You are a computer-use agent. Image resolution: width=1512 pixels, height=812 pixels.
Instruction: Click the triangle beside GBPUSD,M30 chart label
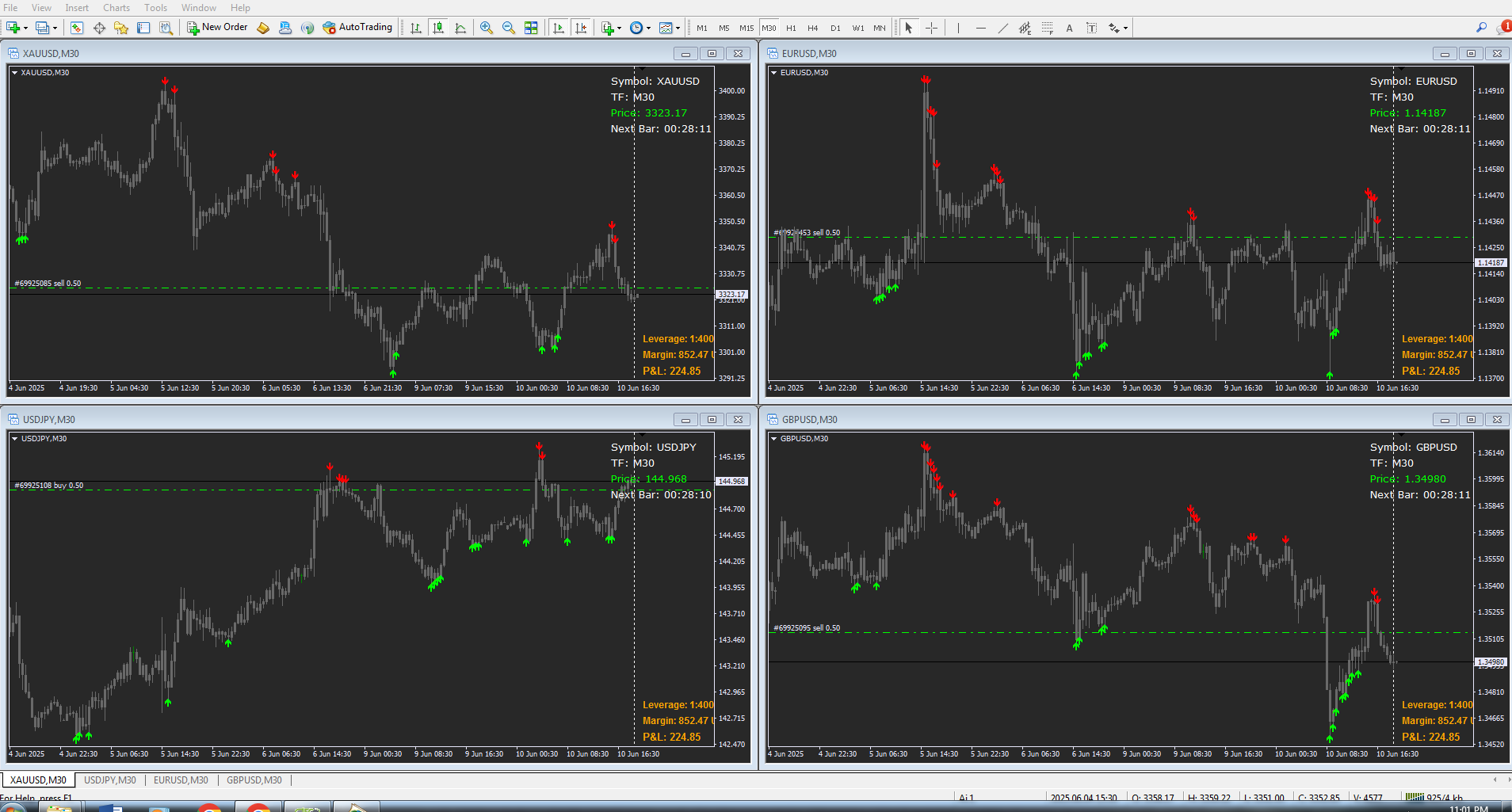pyautogui.click(x=773, y=438)
